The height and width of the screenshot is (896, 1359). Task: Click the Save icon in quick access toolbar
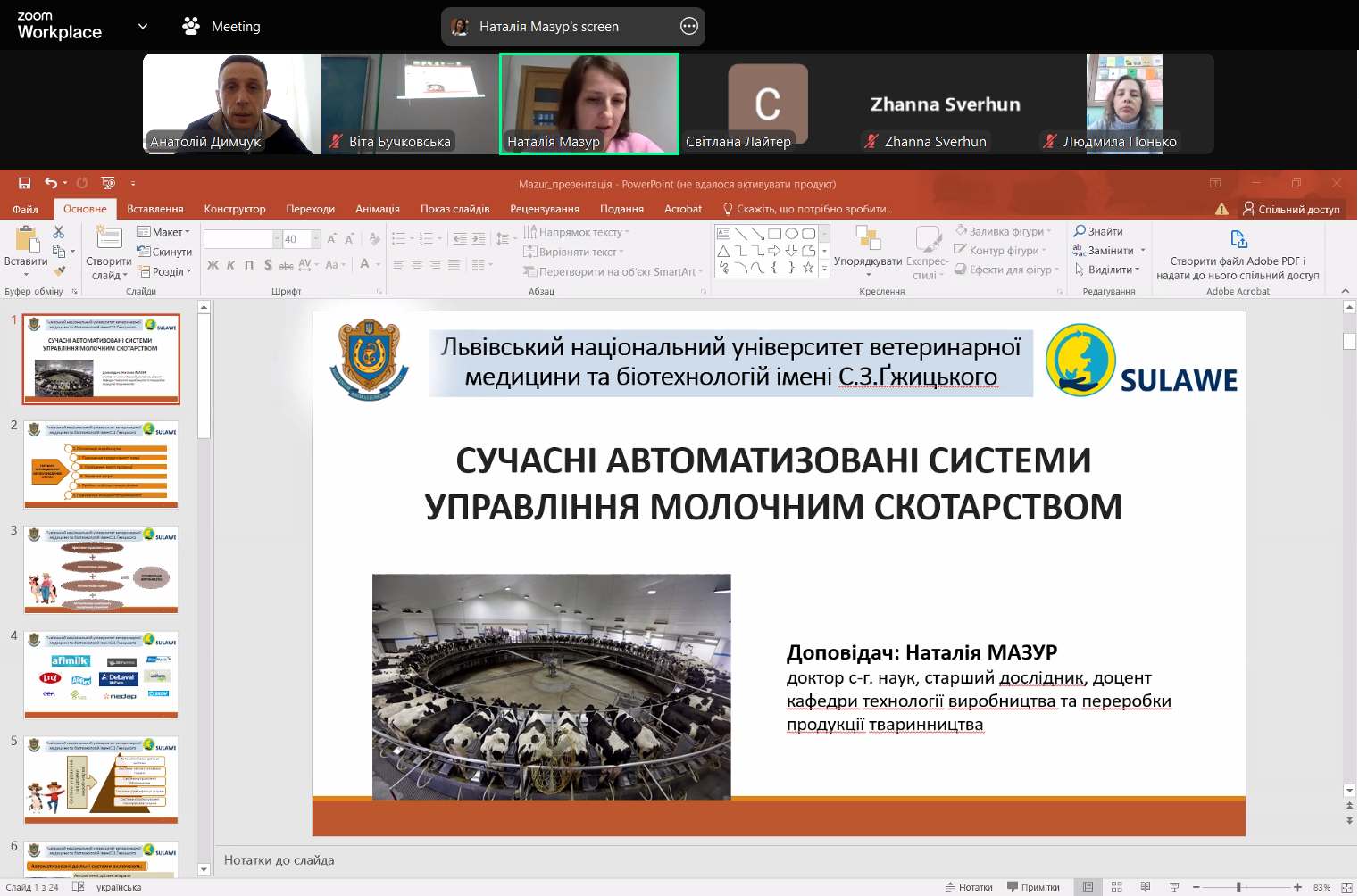click(x=25, y=183)
